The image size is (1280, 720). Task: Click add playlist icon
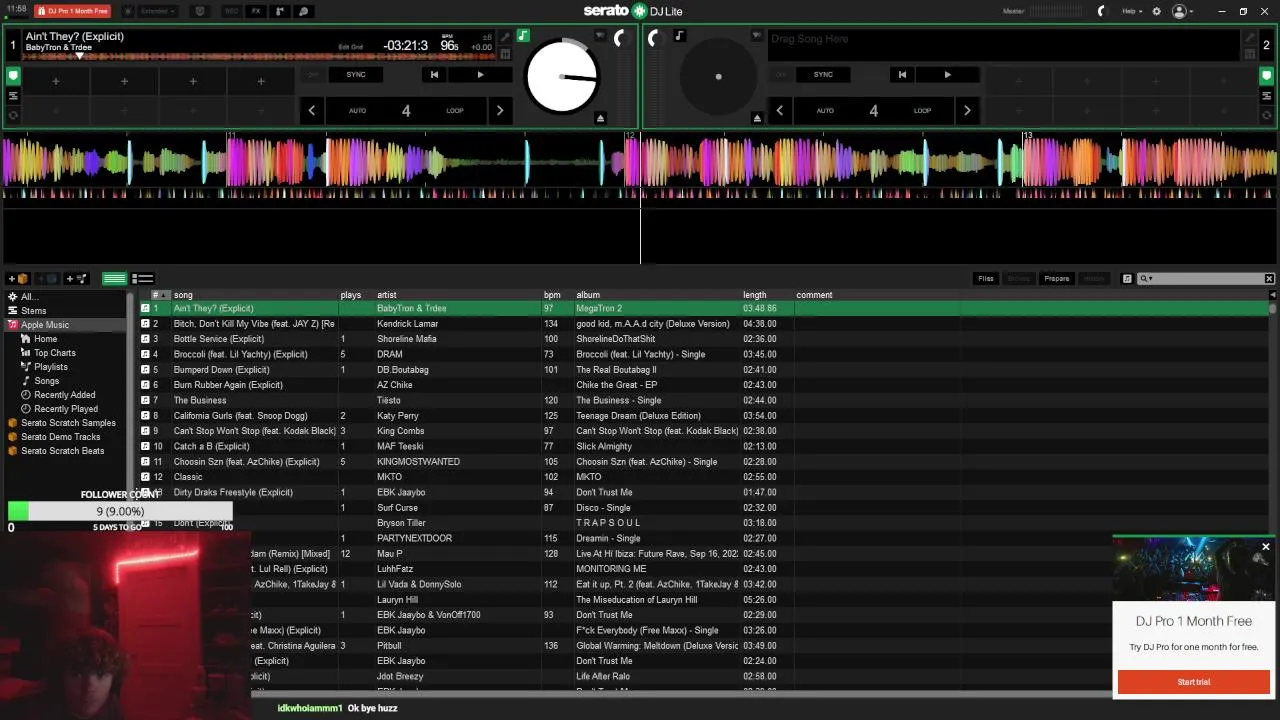click(78, 278)
